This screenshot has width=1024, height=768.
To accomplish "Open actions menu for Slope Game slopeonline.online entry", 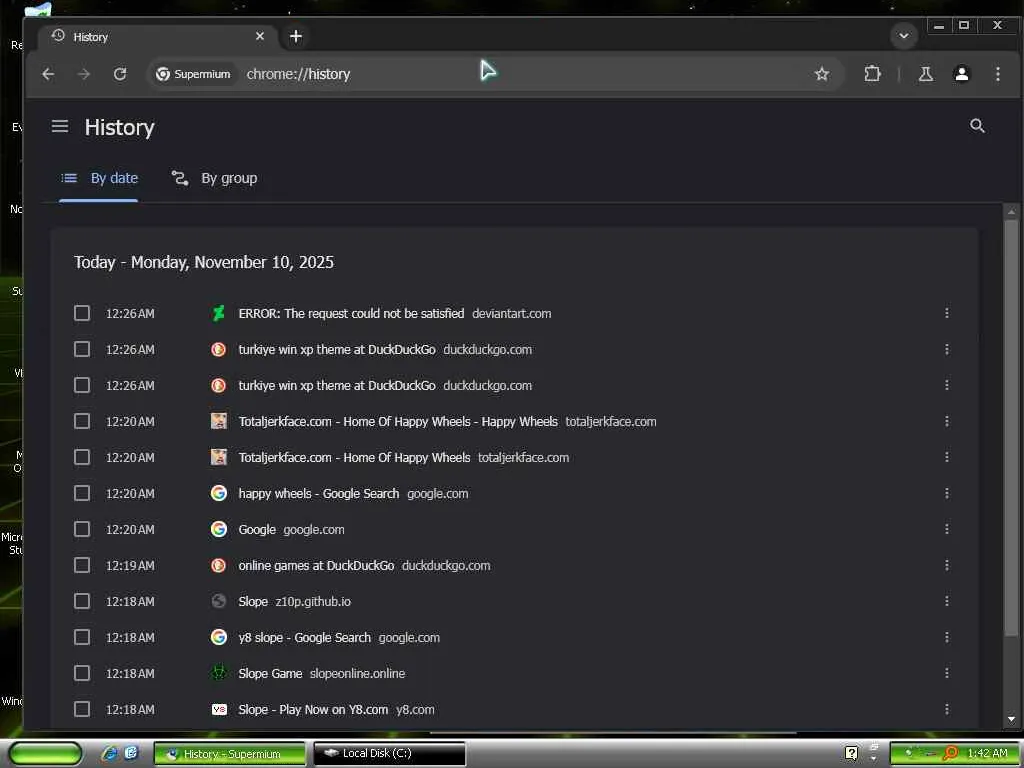I will pos(946,673).
